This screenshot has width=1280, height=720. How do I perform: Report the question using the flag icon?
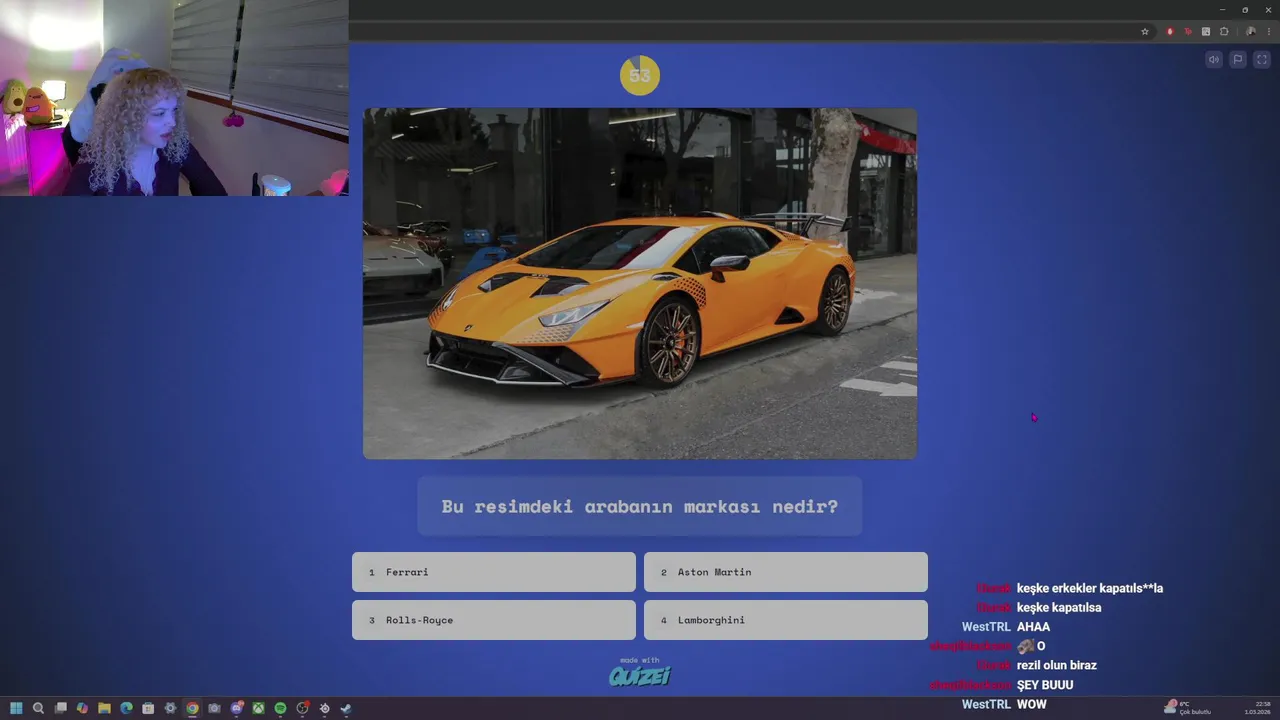click(x=1238, y=60)
